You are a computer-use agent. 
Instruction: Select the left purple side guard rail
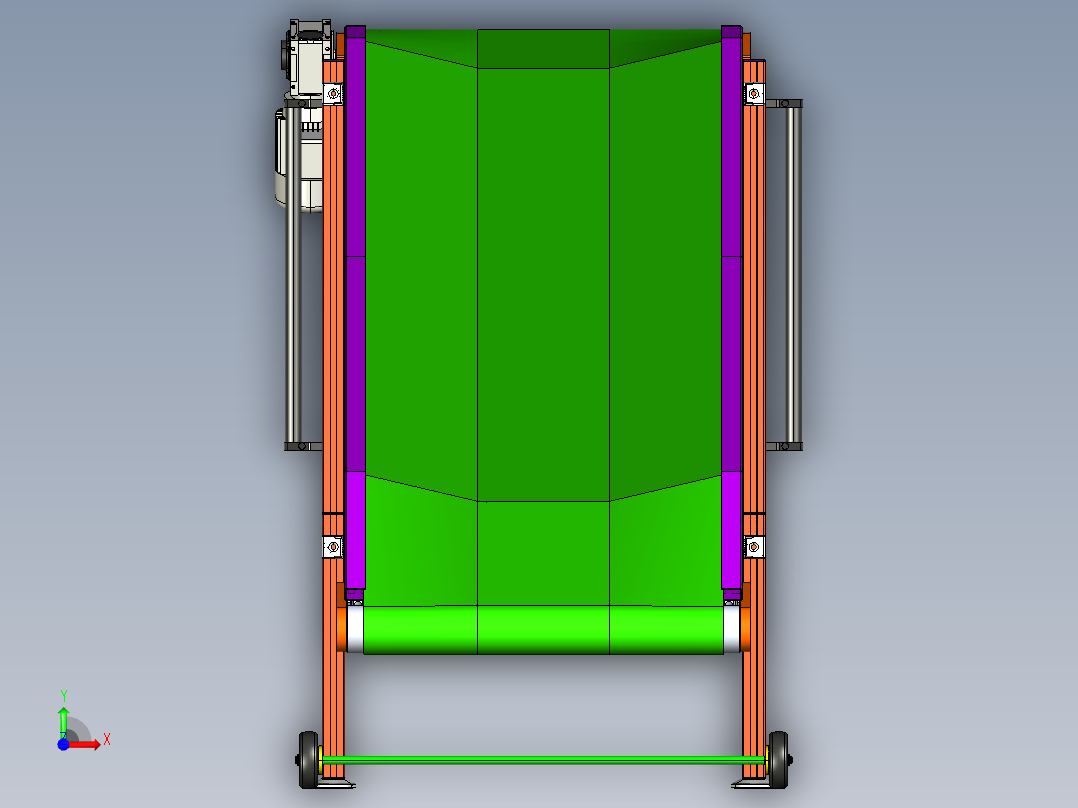point(357,300)
